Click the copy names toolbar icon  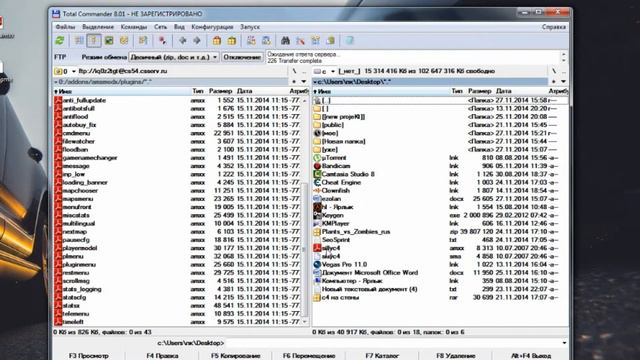[331, 40]
